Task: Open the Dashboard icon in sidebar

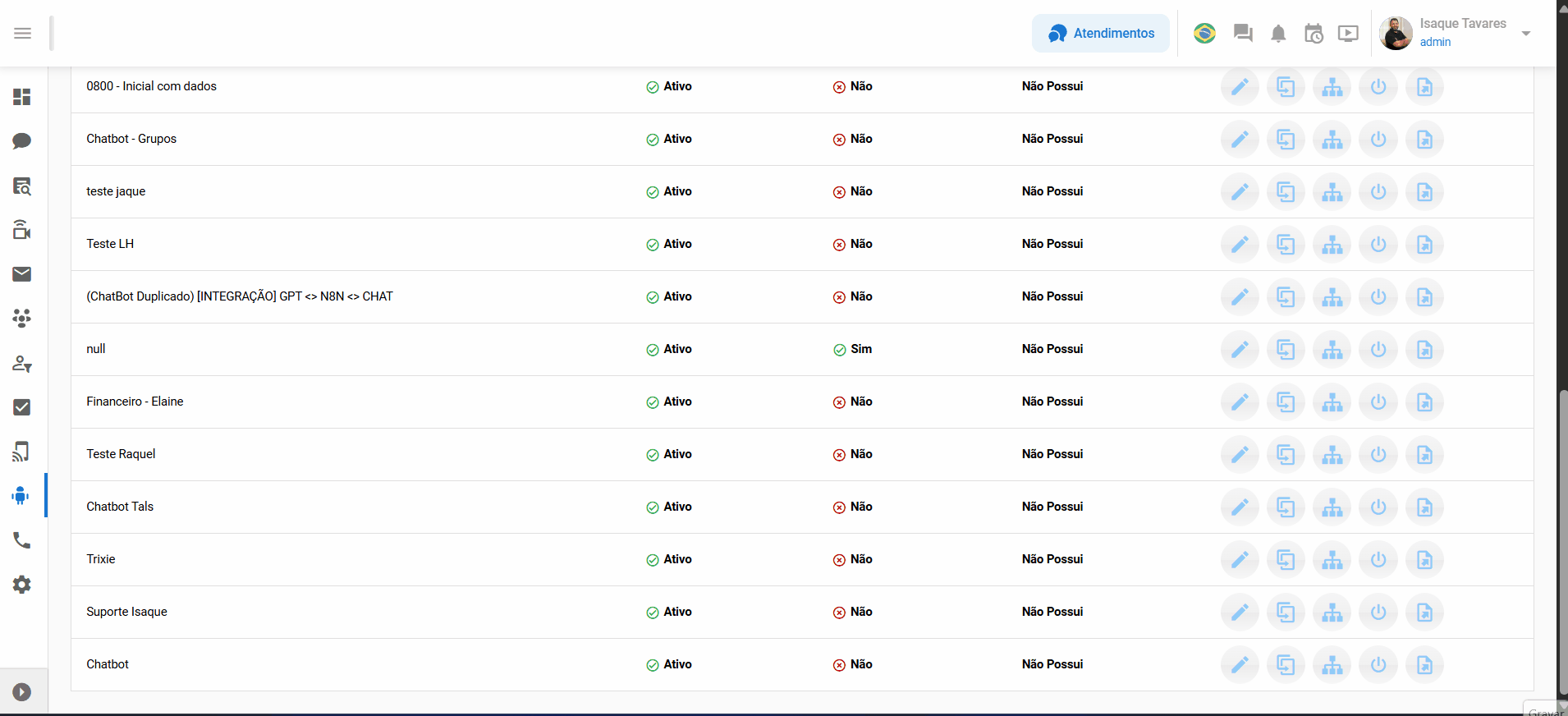Action: tap(22, 97)
